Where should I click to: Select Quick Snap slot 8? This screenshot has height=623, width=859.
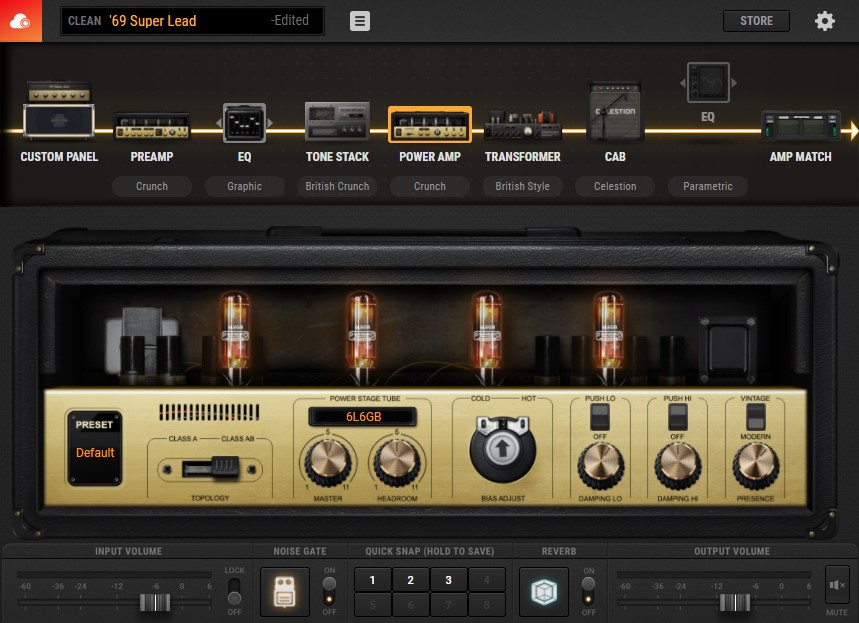pyautogui.click(x=486, y=605)
